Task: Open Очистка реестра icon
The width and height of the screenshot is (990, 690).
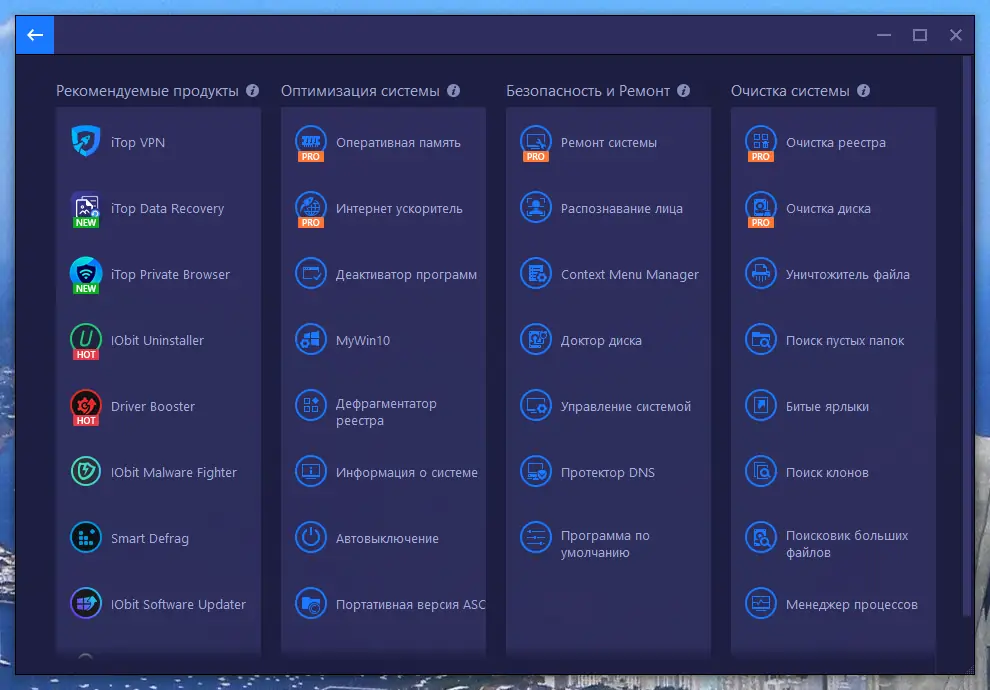Action: [760, 143]
